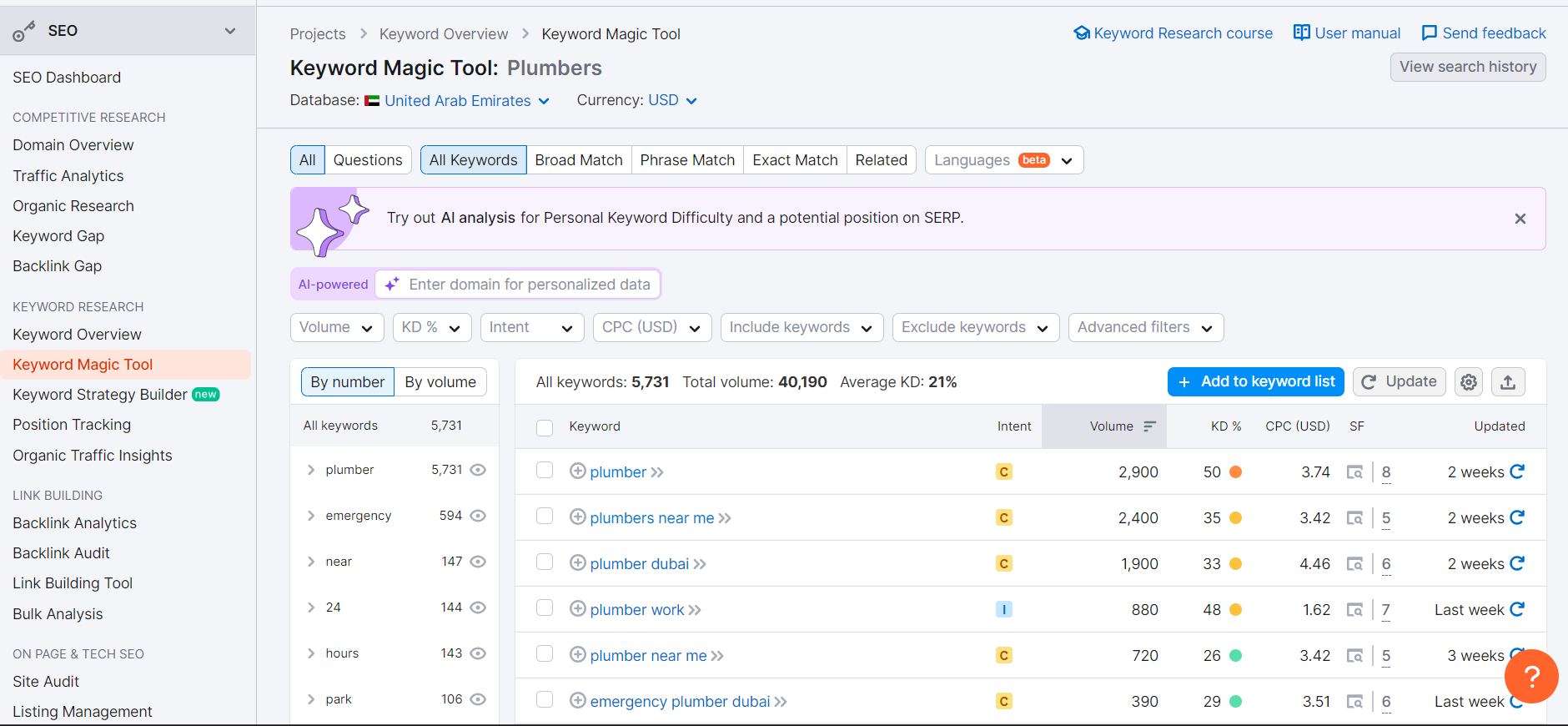Open the KD % filter dropdown
Viewport: 1568px width, 726px height.
(432, 327)
